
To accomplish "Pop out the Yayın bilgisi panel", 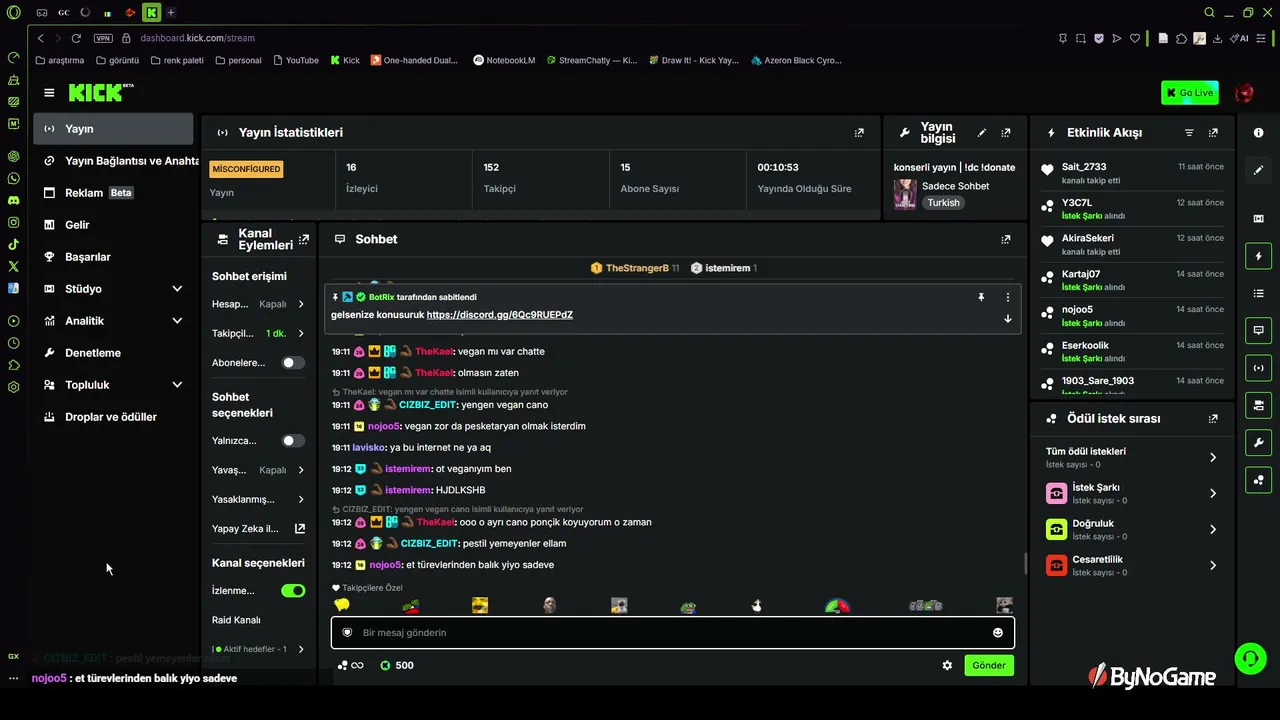I will coord(1006,133).
